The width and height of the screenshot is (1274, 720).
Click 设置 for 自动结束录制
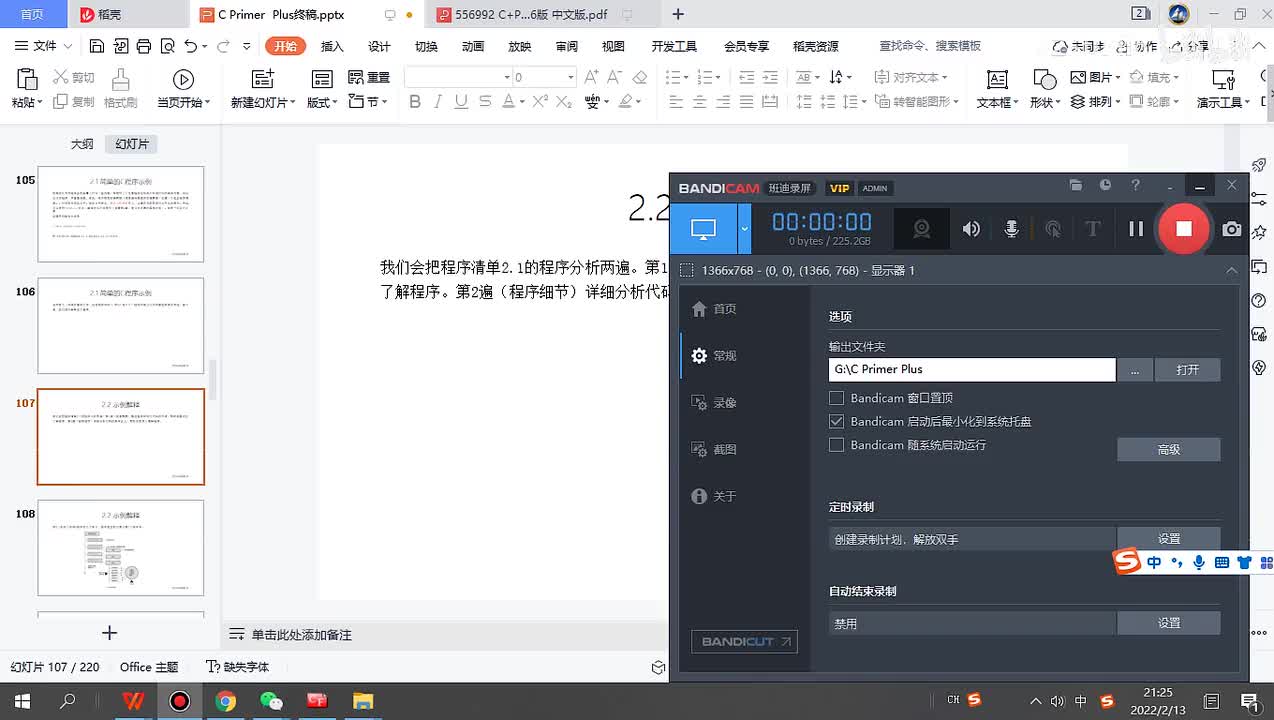[x=1168, y=623]
